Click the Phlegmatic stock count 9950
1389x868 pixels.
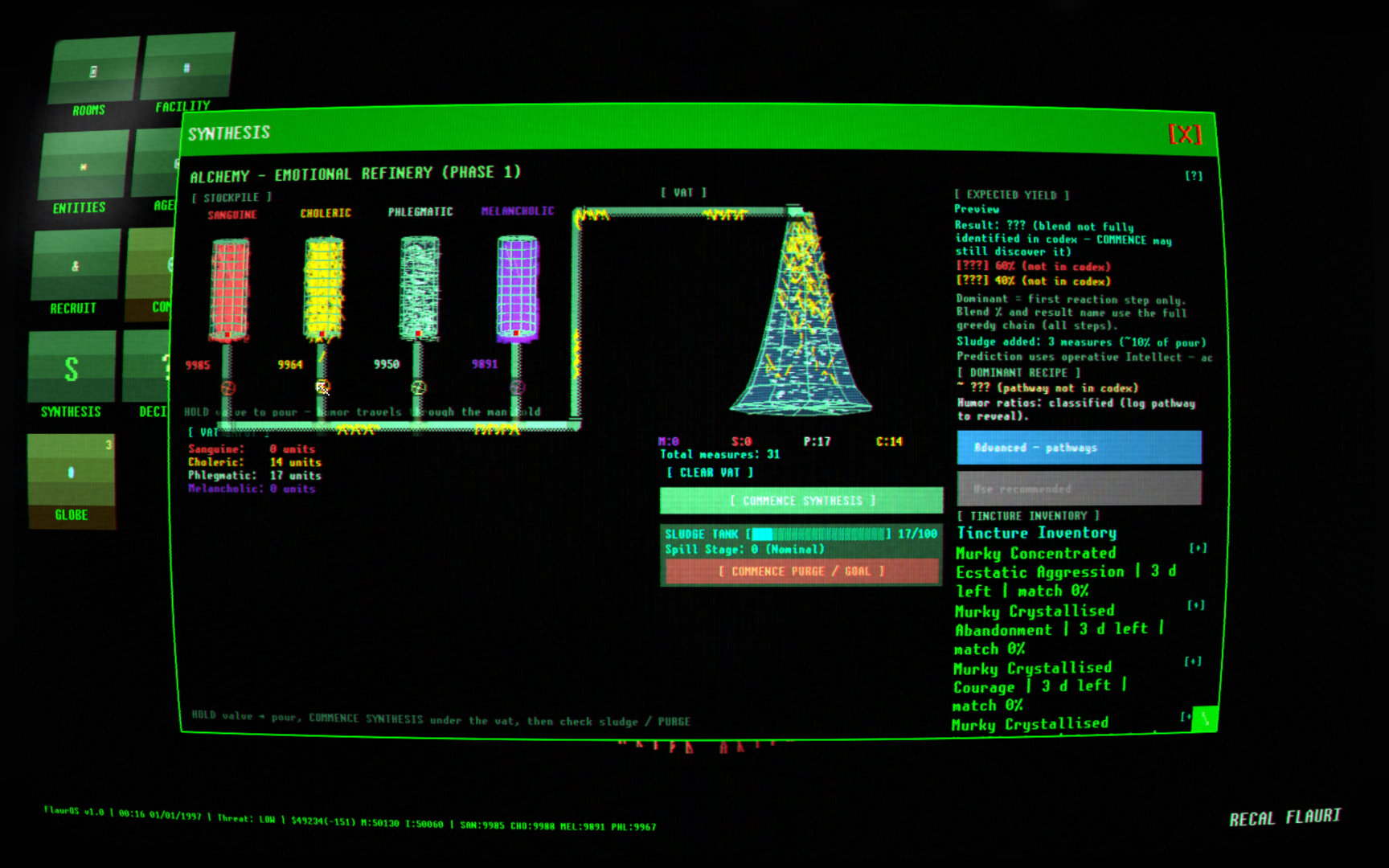387,364
